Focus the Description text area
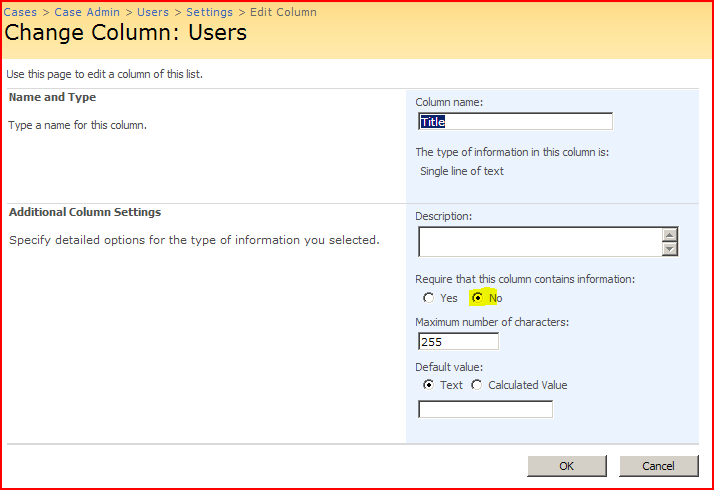This screenshot has height=490, width=714. [540, 242]
